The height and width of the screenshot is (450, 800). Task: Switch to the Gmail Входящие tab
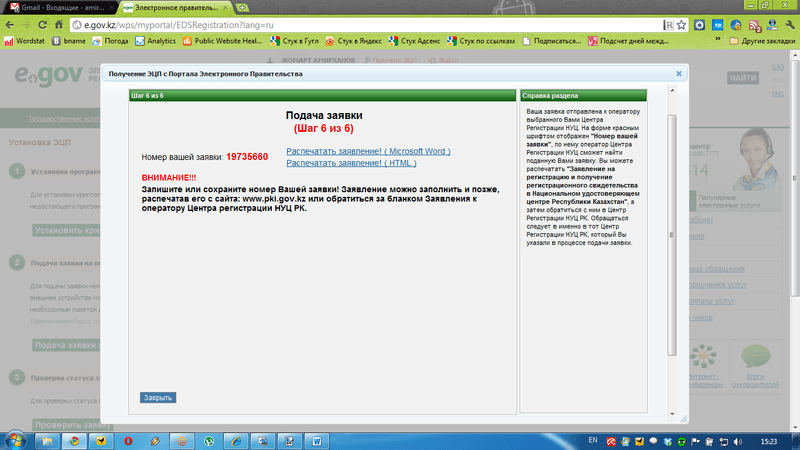(x=62, y=8)
